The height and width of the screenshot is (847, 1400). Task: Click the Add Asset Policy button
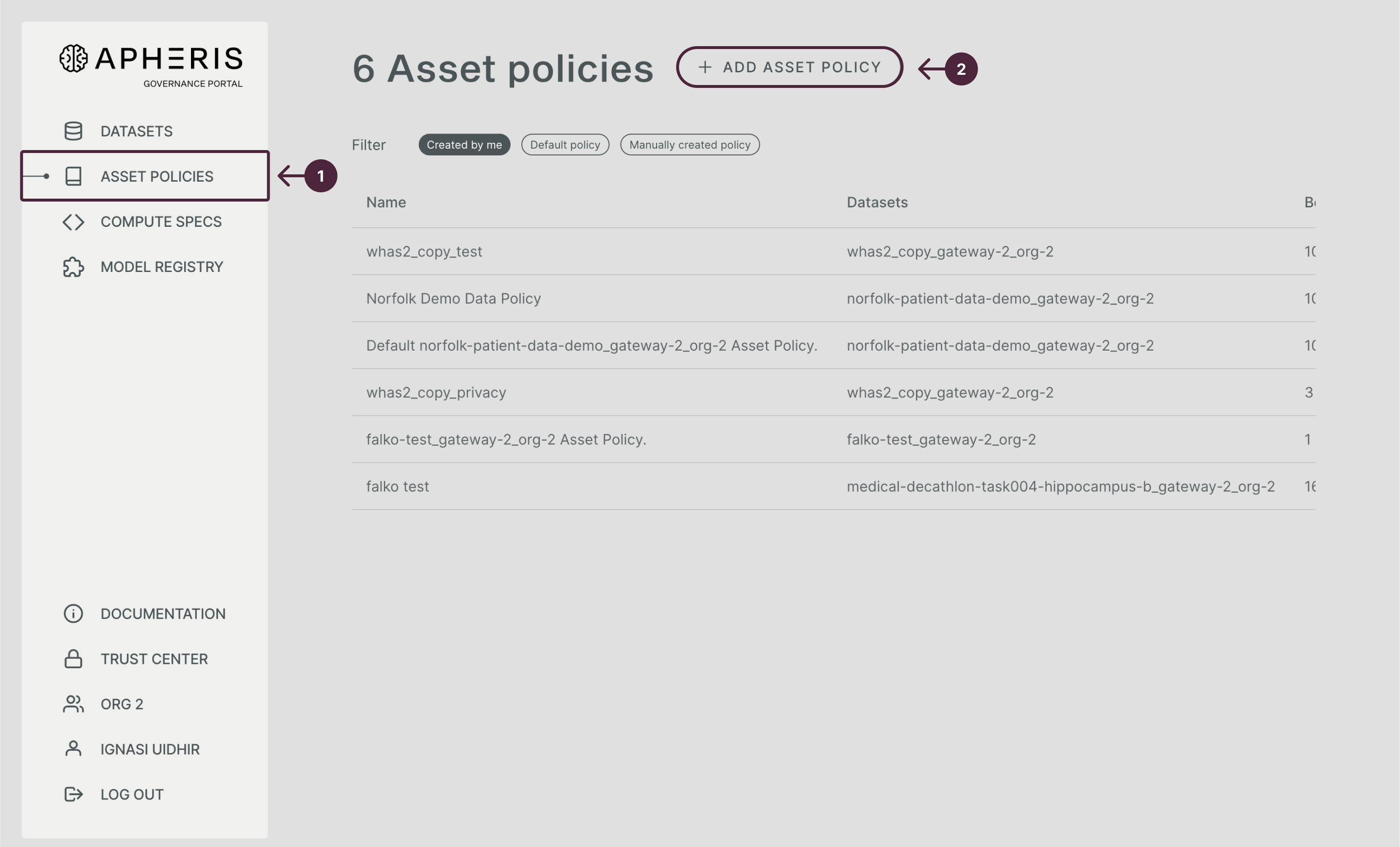pyautogui.click(x=790, y=67)
